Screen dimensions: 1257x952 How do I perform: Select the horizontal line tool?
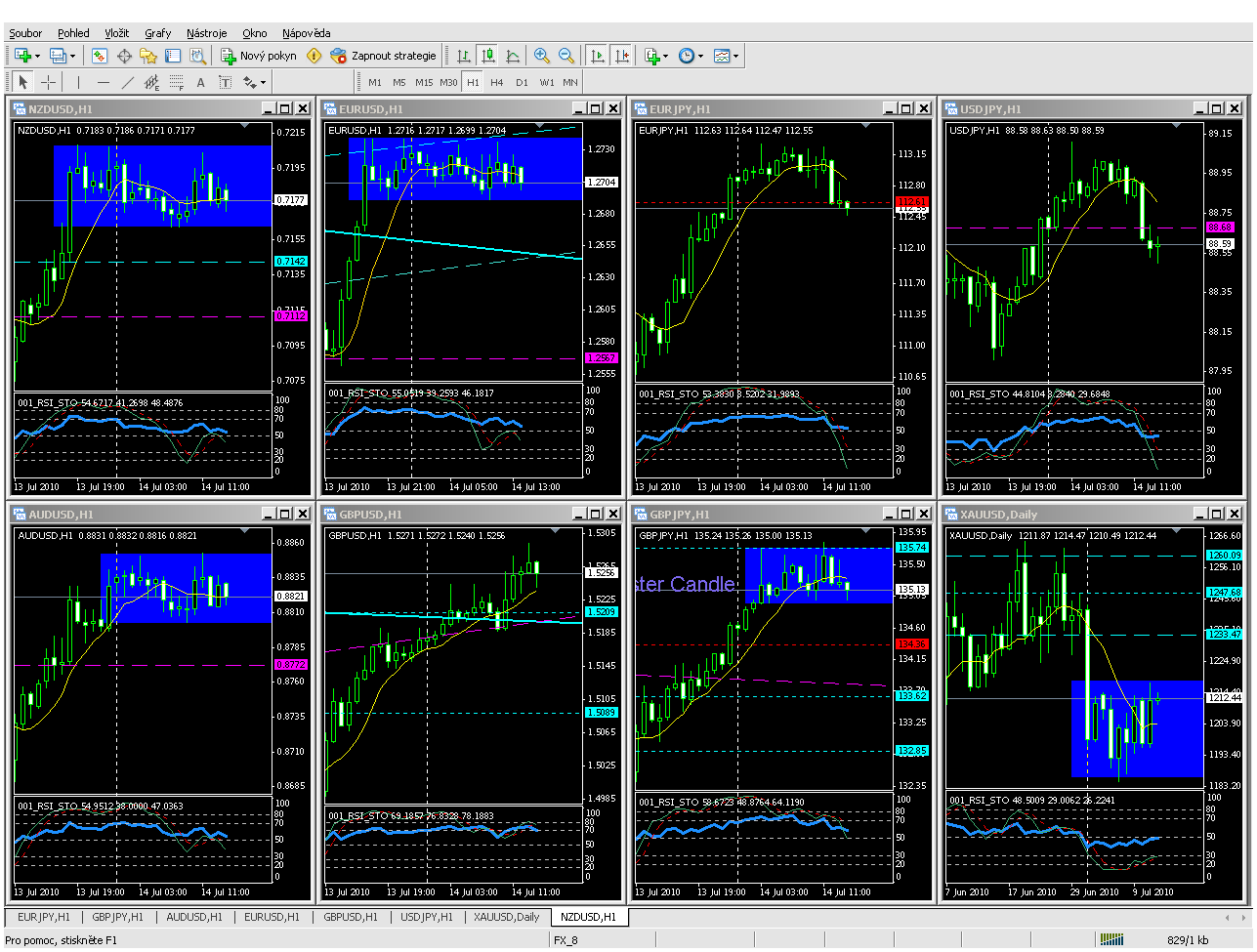103,83
